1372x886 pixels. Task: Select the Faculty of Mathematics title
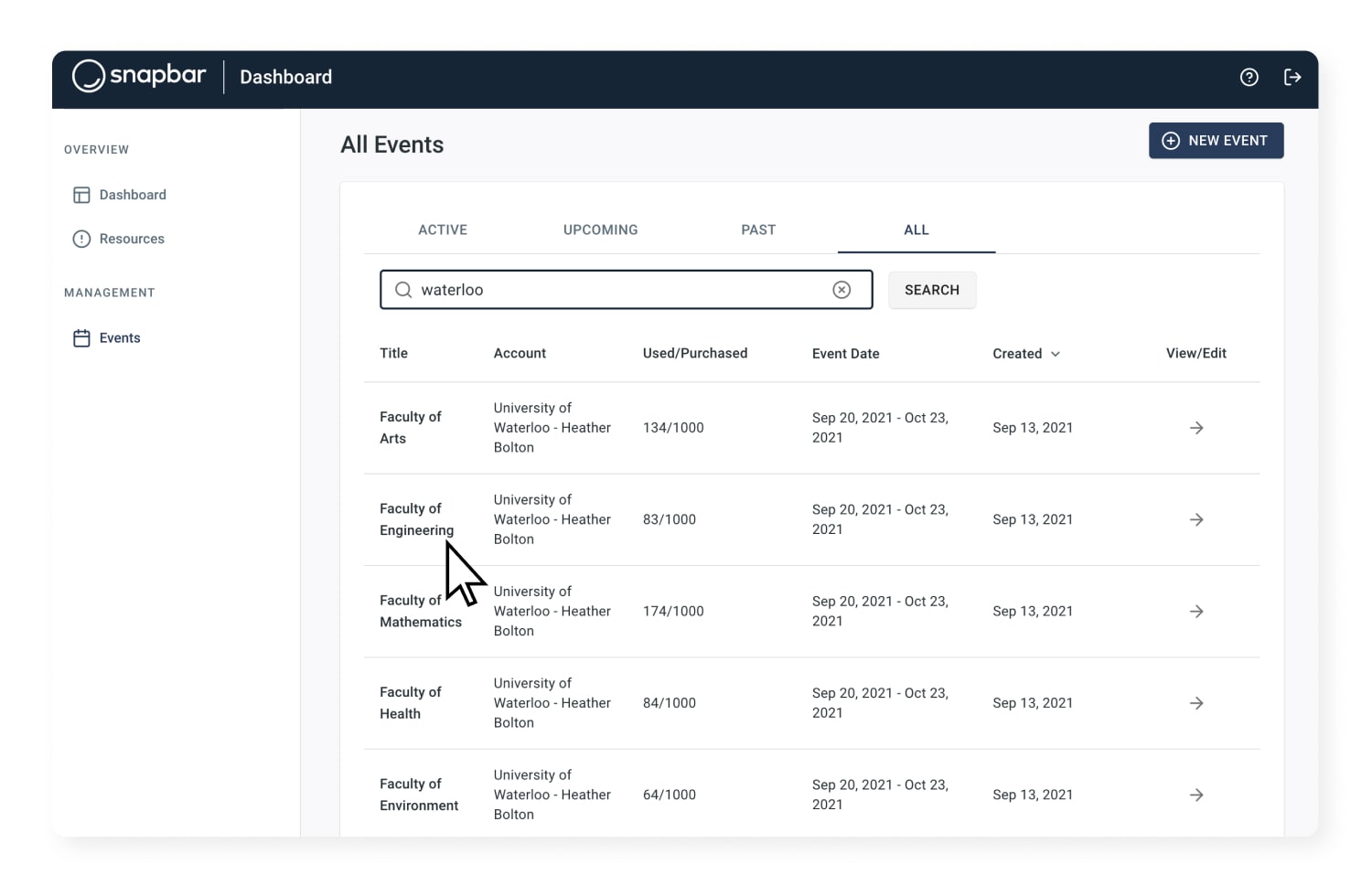pyautogui.click(x=421, y=612)
